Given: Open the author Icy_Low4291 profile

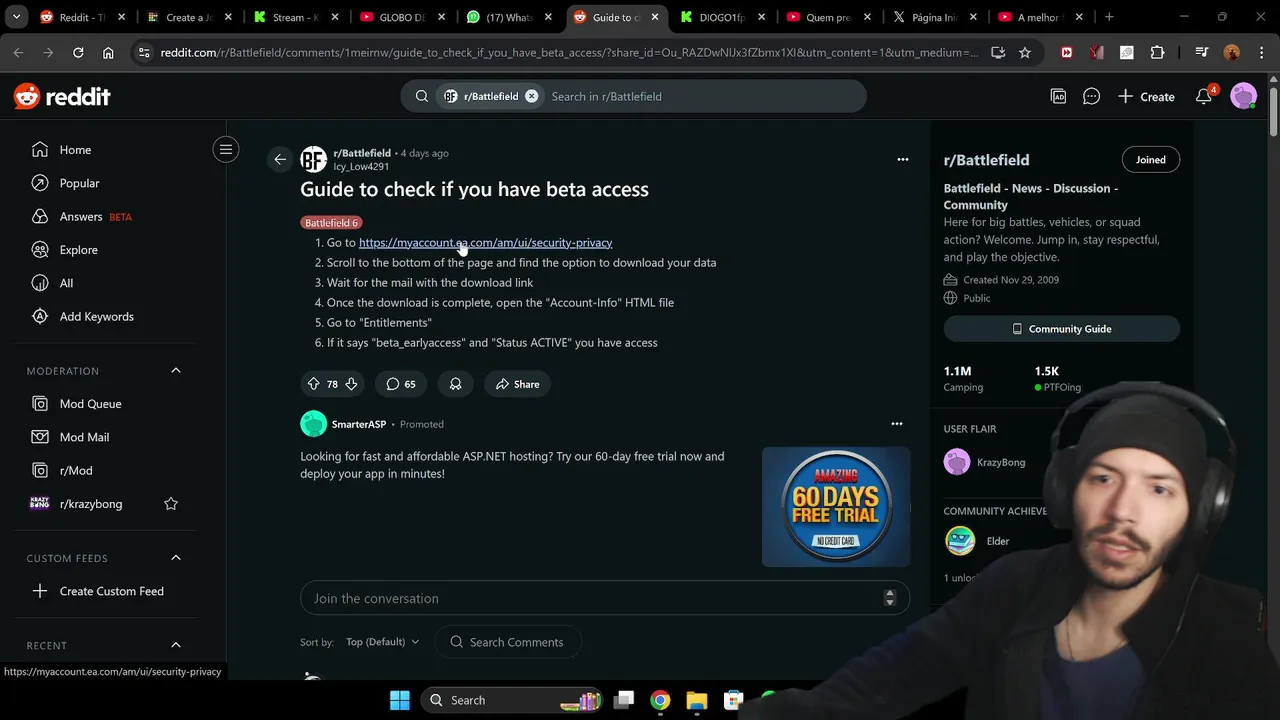Looking at the screenshot, I should [361, 167].
